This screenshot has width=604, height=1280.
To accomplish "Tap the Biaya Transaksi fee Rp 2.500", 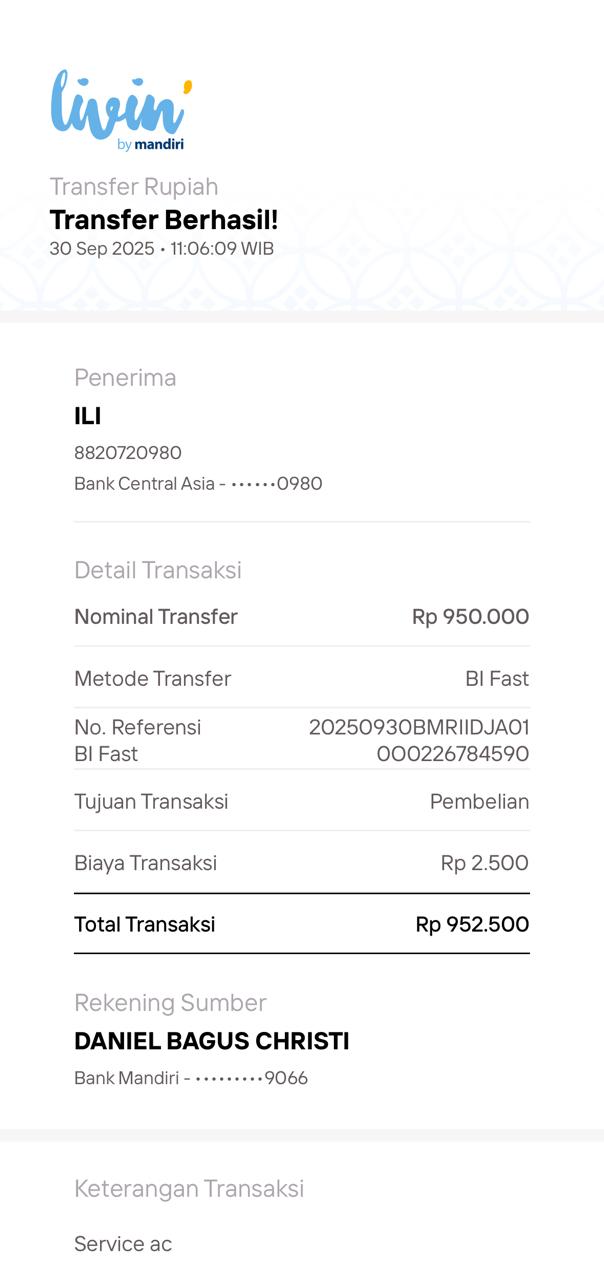I will coord(484,863).
